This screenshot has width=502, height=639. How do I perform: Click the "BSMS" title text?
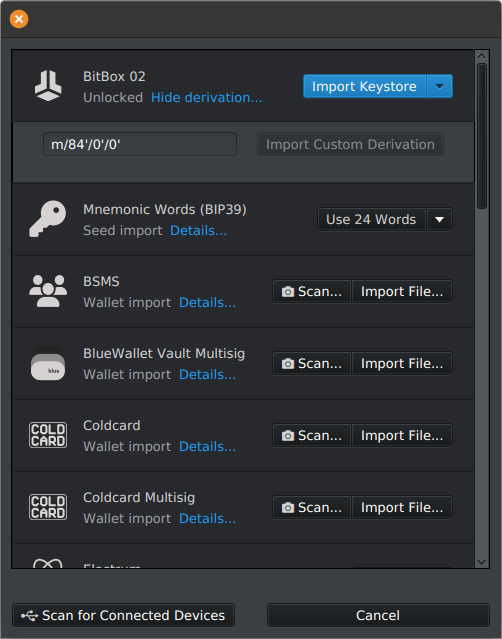click(x=101, y=282)
